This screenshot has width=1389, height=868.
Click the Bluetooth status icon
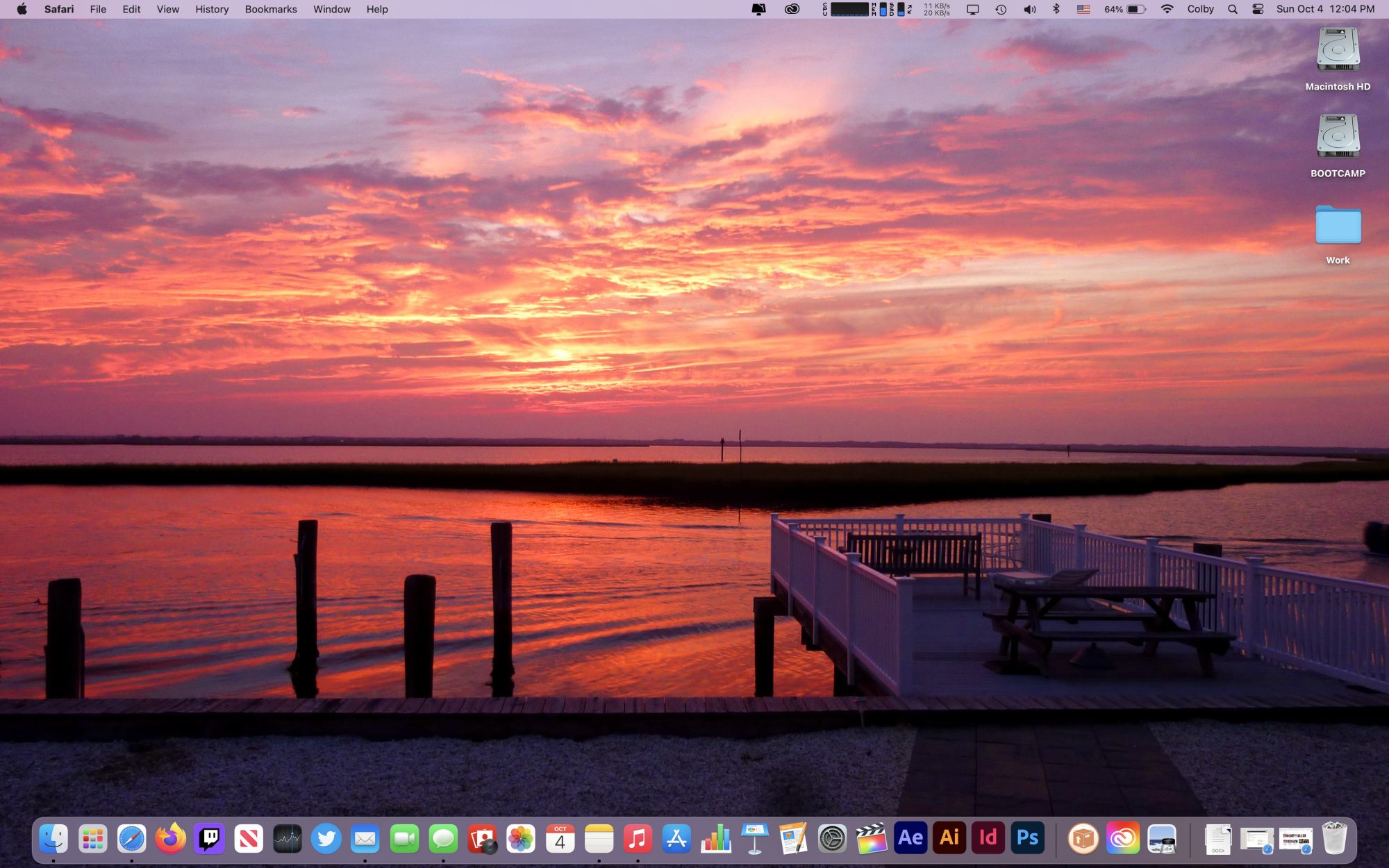click(1056, 9)
